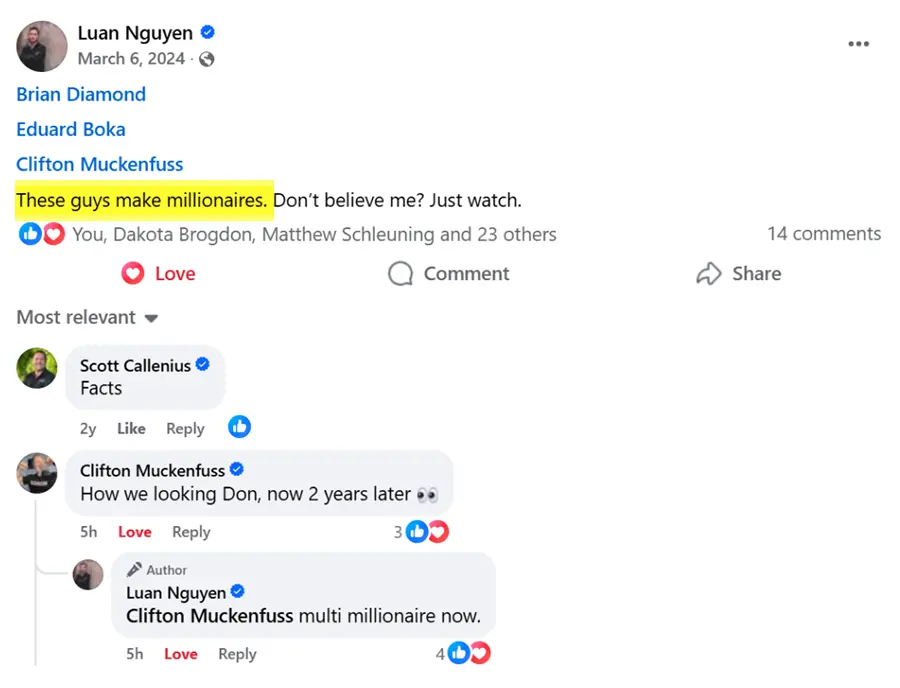Open the March 6, 2024 post timestamp
The image size is (900, 688).
(131, 59)
